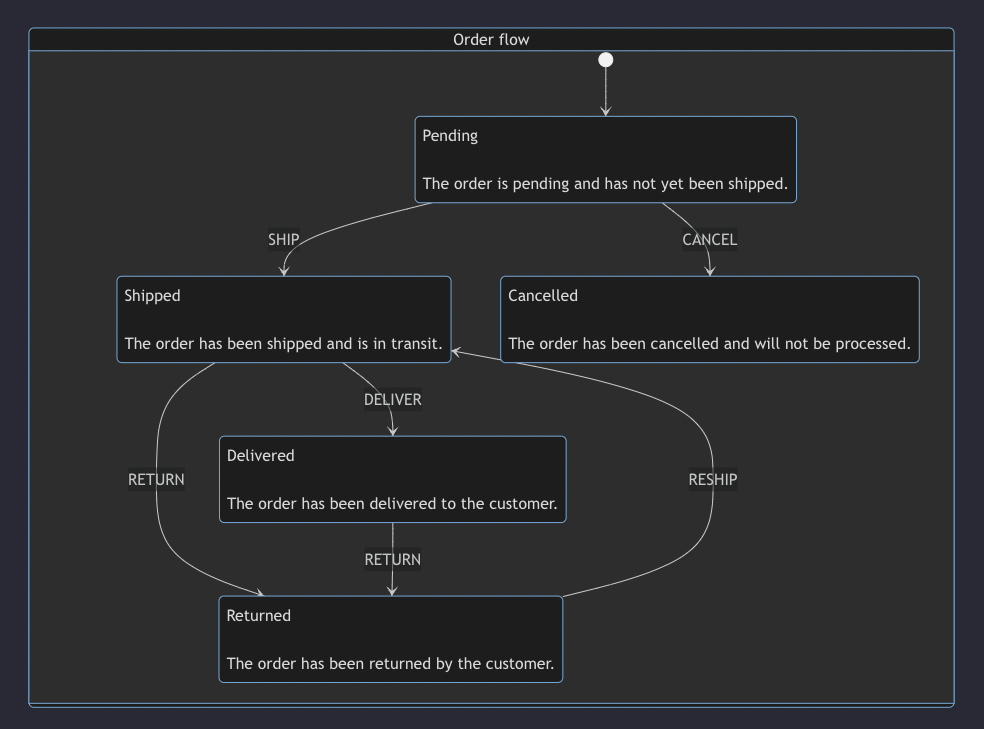Click the initial state circle

click(x=605, y=59)
